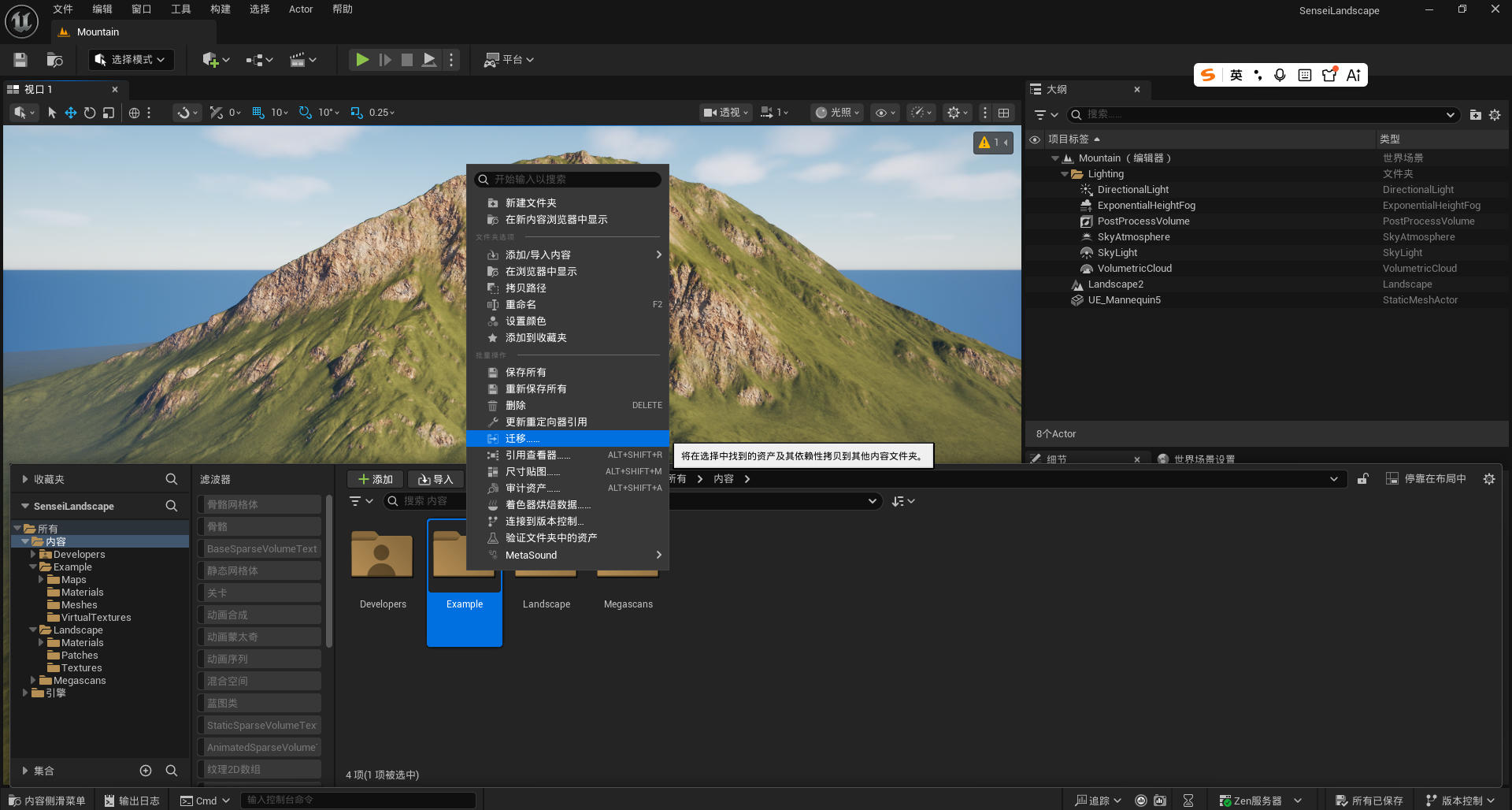The width and height of the screenshot is (1512, 810).
Task: Toggle visibility column eye in outliner
Action: coord(1035,139)
